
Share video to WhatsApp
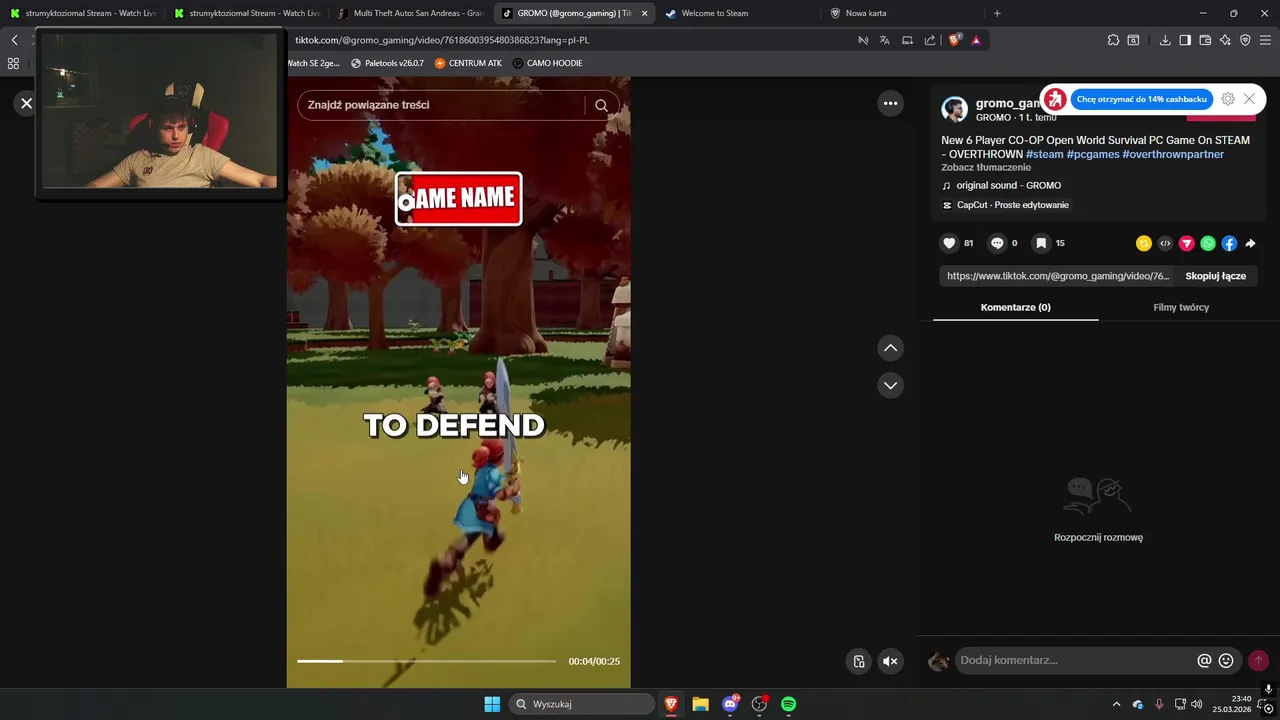(1208, 243)
